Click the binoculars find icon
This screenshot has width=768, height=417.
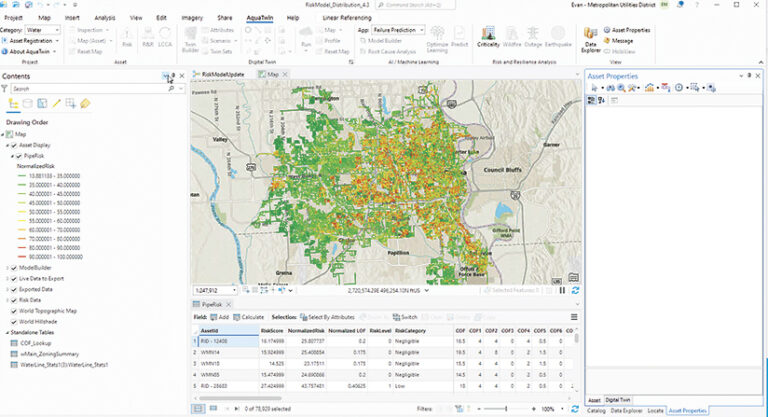click(x=610, y=88)
